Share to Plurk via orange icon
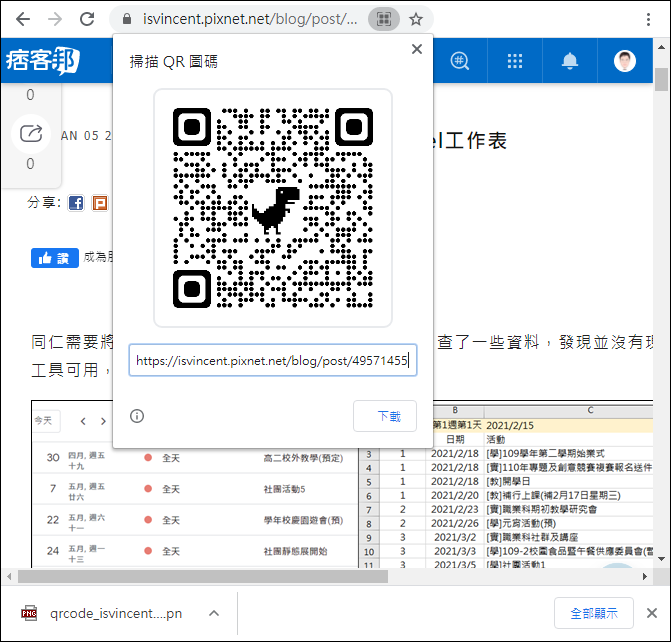Screen dimensions: 671x642 (100, 203)
